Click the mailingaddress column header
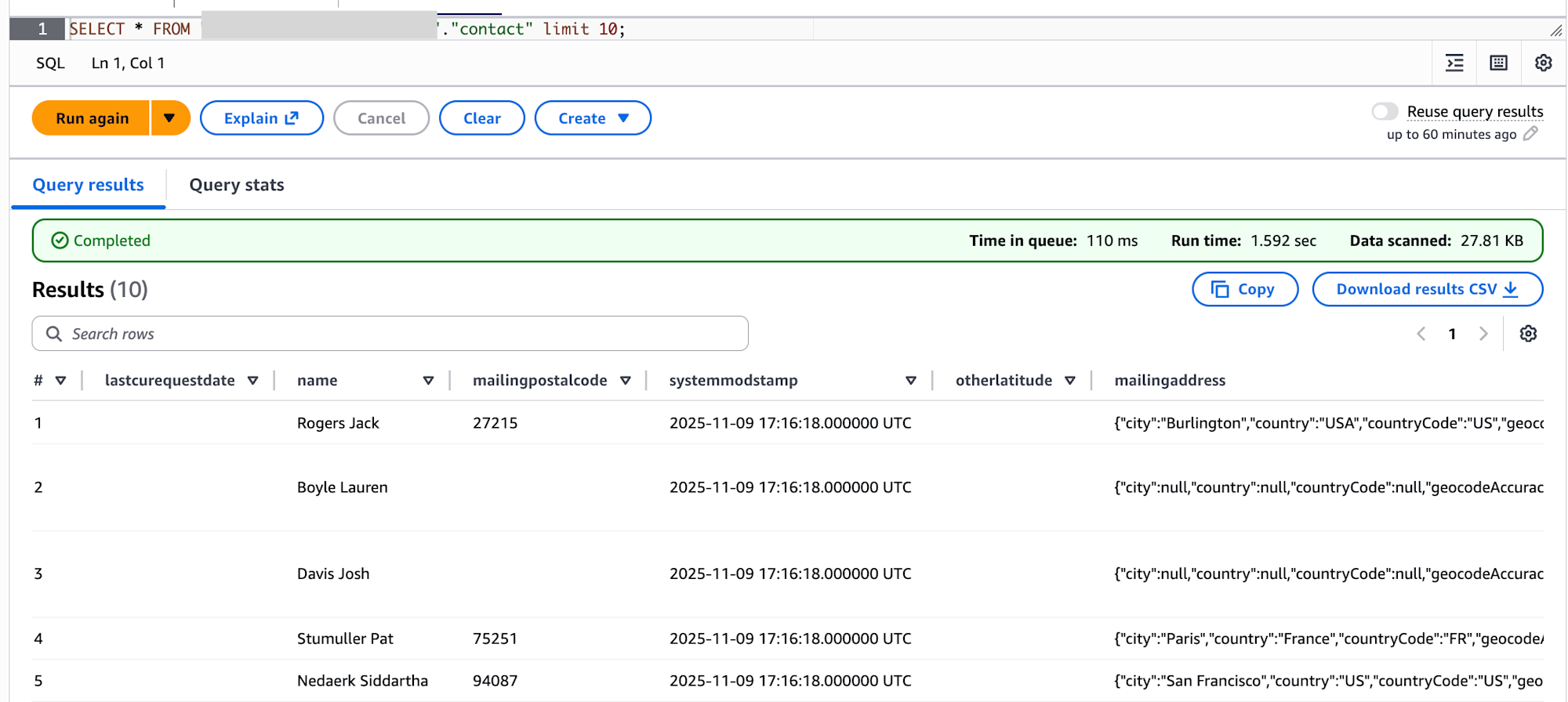This screenshot has height=702, width=1568. click(x=1170, y=381)
